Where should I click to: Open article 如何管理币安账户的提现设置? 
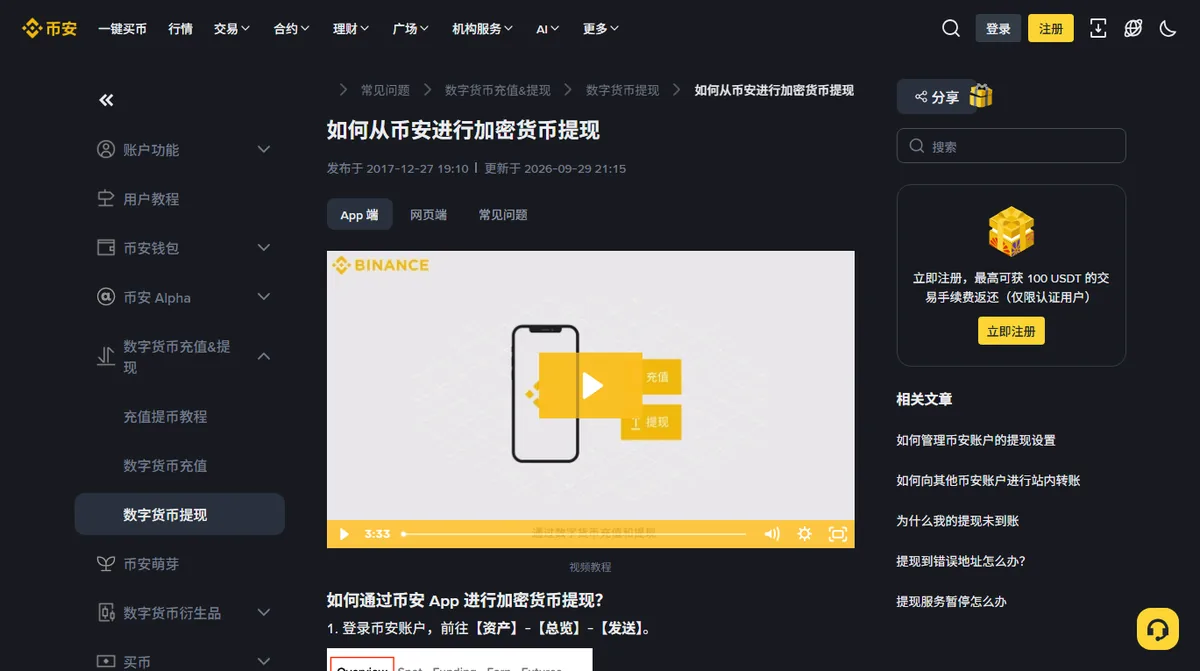tap(976, 440)
